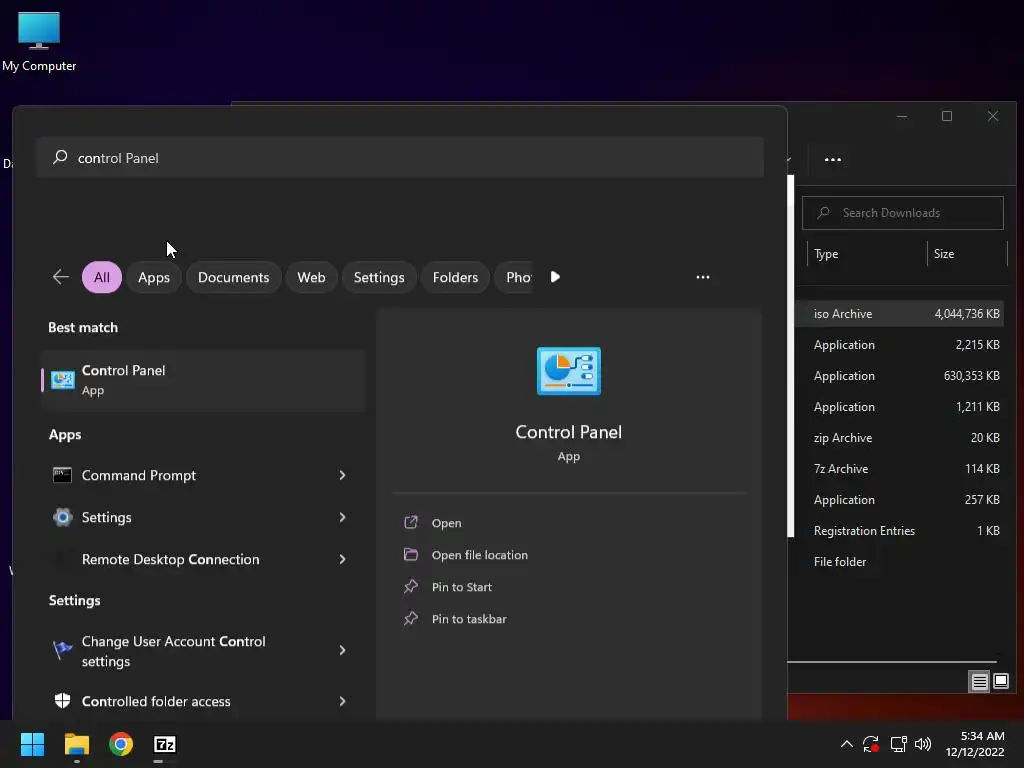The width and height of the screenshot is (1024, 768).
Task: Click the Search Downloads field in Explorer
Action: (x=903, y=213)
